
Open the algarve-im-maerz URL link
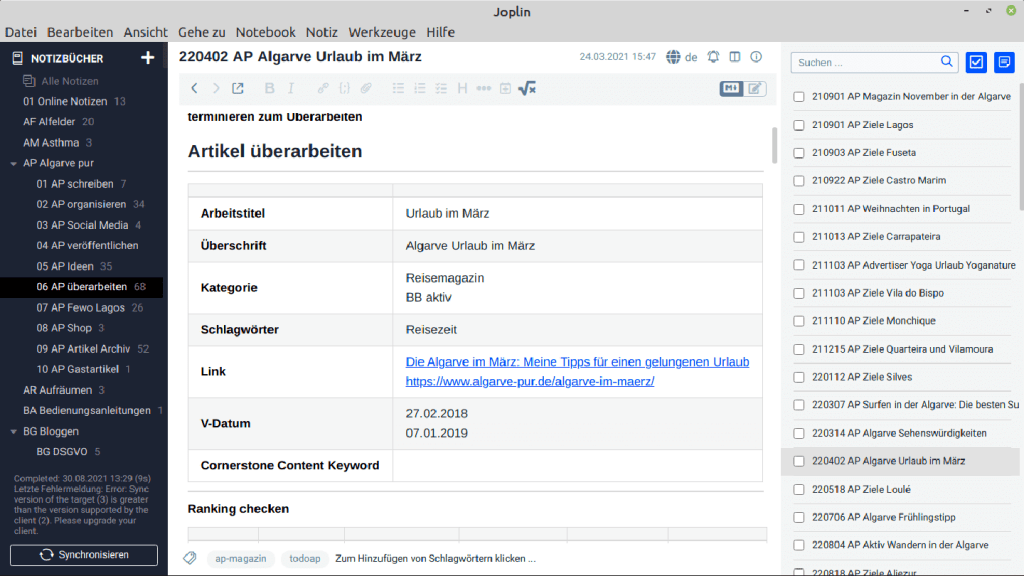click(x=530, y=382)
